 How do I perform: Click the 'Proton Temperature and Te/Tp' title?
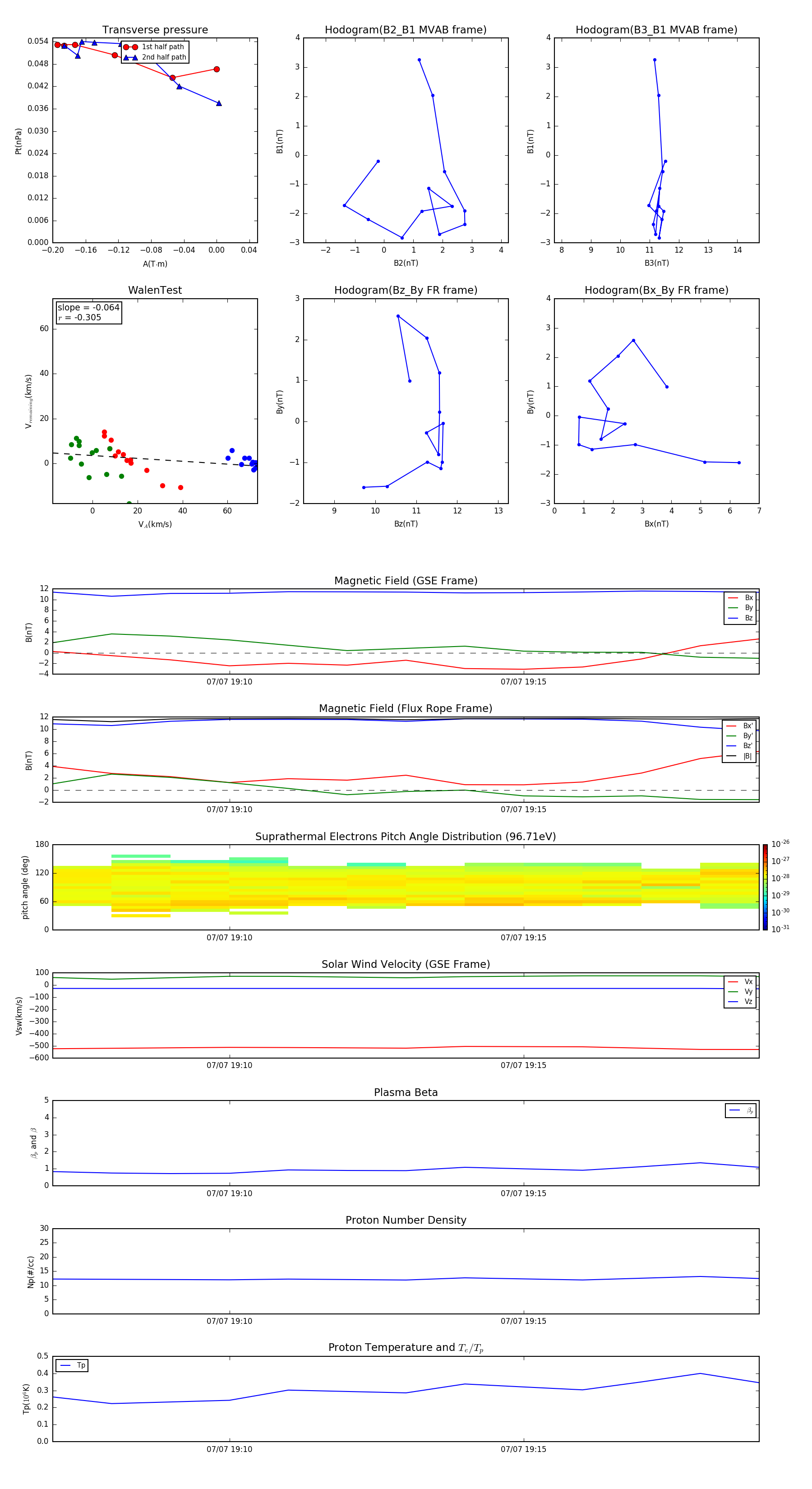point(406,1347)
